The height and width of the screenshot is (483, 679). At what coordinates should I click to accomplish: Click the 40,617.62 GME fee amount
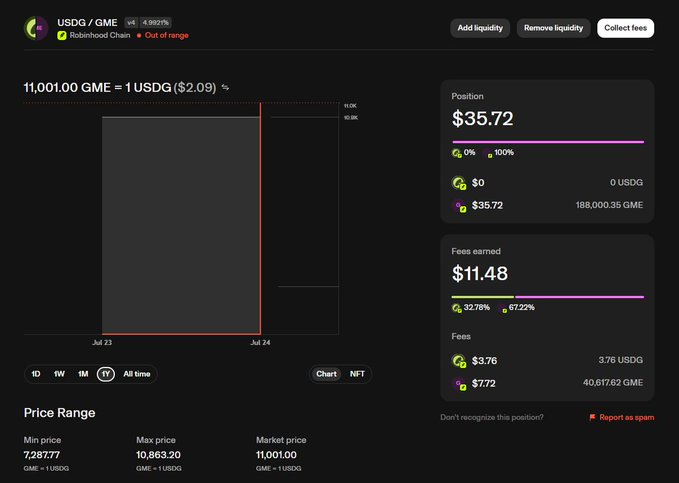click(613, 383)
